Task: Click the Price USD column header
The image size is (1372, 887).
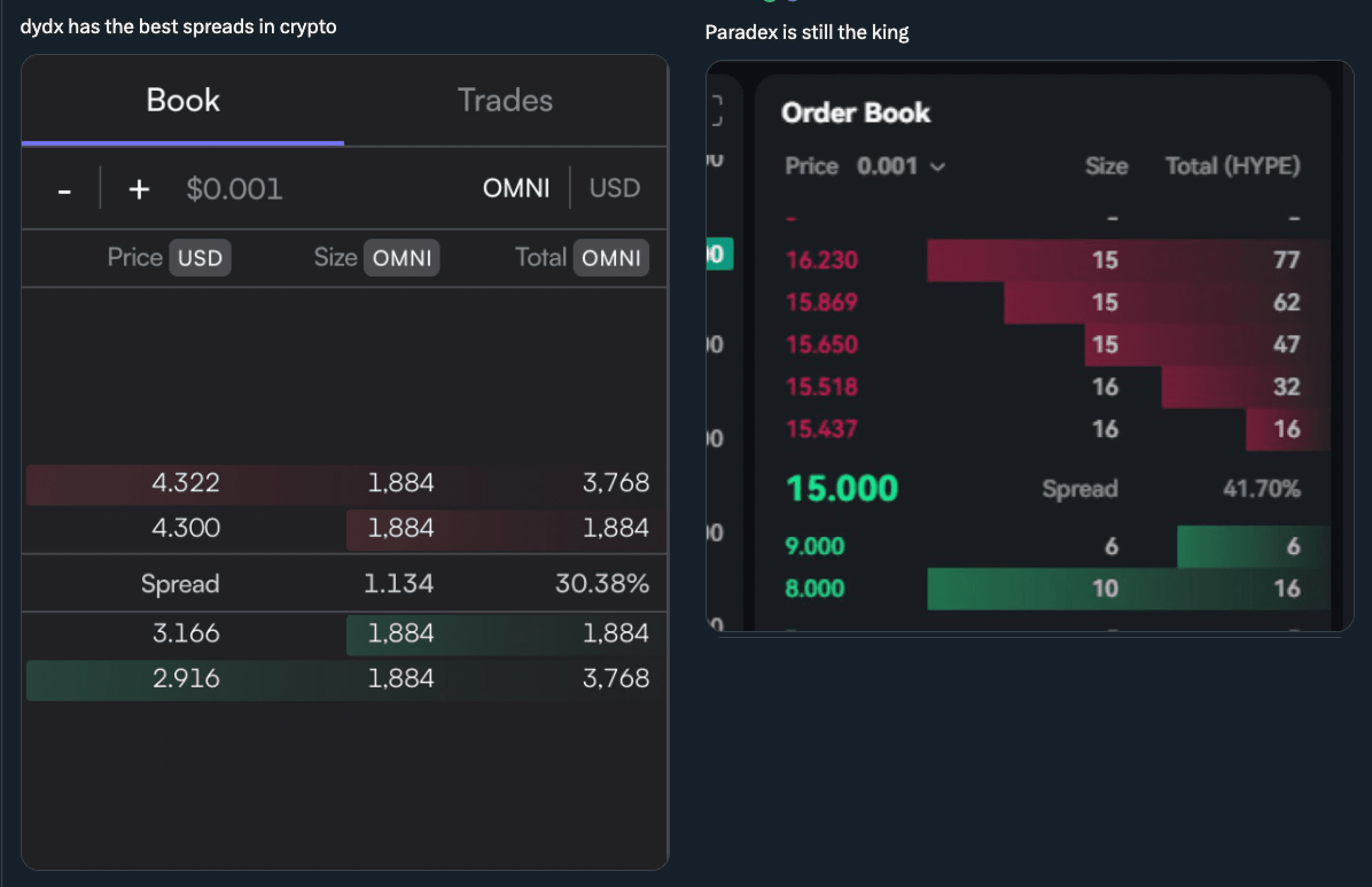Action: [x=169, y=258]
